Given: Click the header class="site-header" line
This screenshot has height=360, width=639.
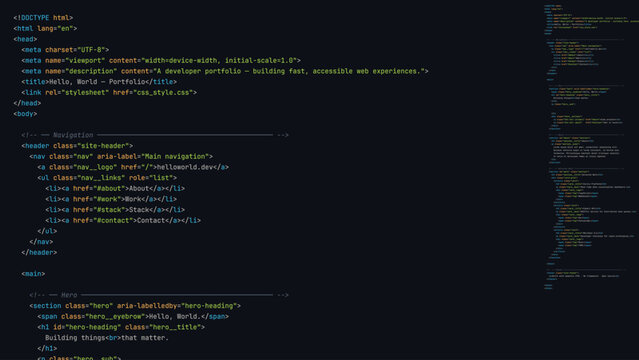Looking at the screenshot, I should click(x=77, y=146).
